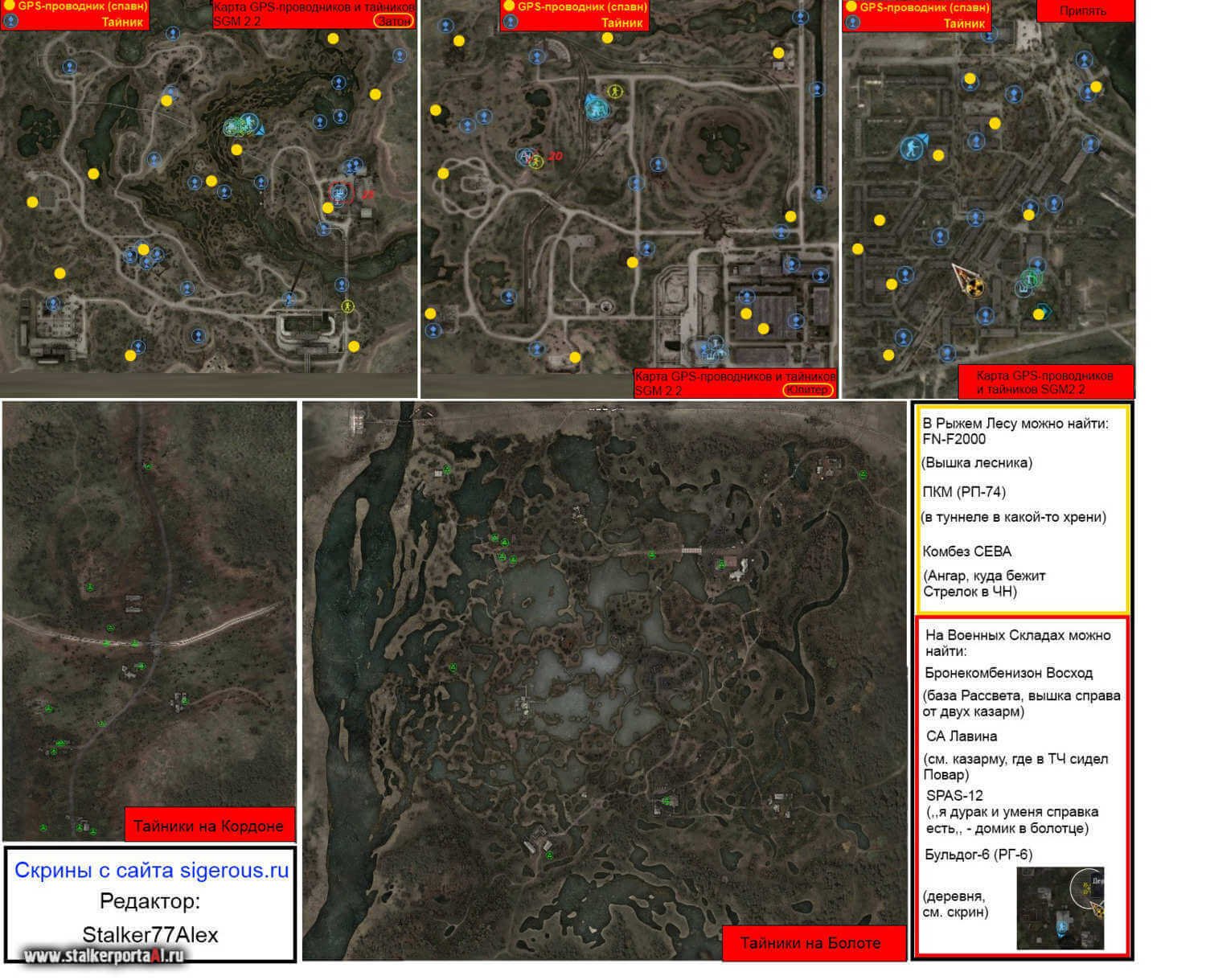Click the Тайники на Болоте label
This screenshot has height=980, width=1206.
point(810,943)
